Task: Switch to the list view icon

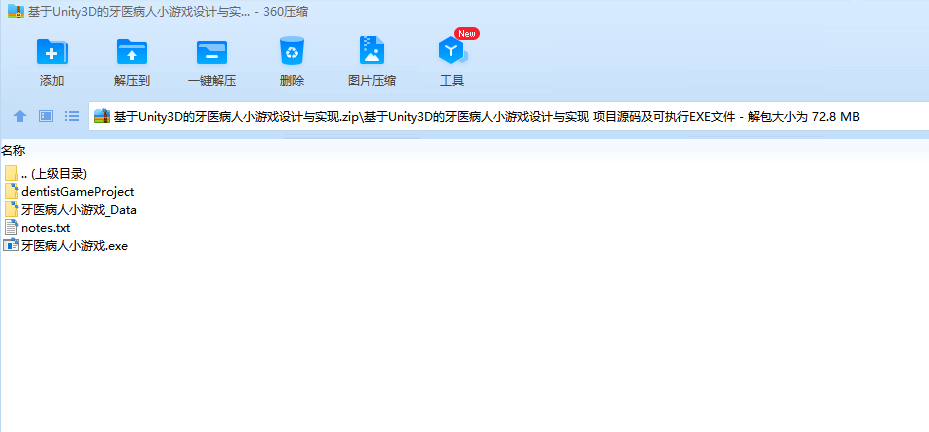Action: pos(72,116)
